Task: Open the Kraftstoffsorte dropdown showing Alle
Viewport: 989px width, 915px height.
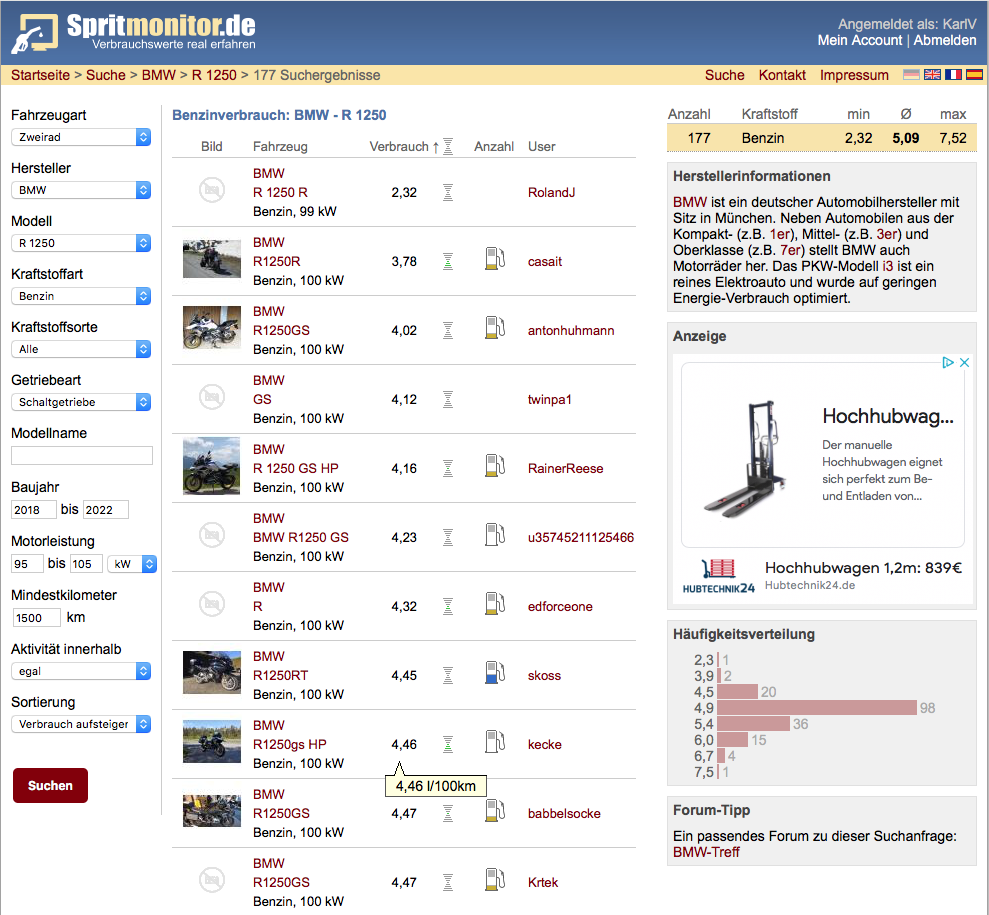Action: click(81, 349)
